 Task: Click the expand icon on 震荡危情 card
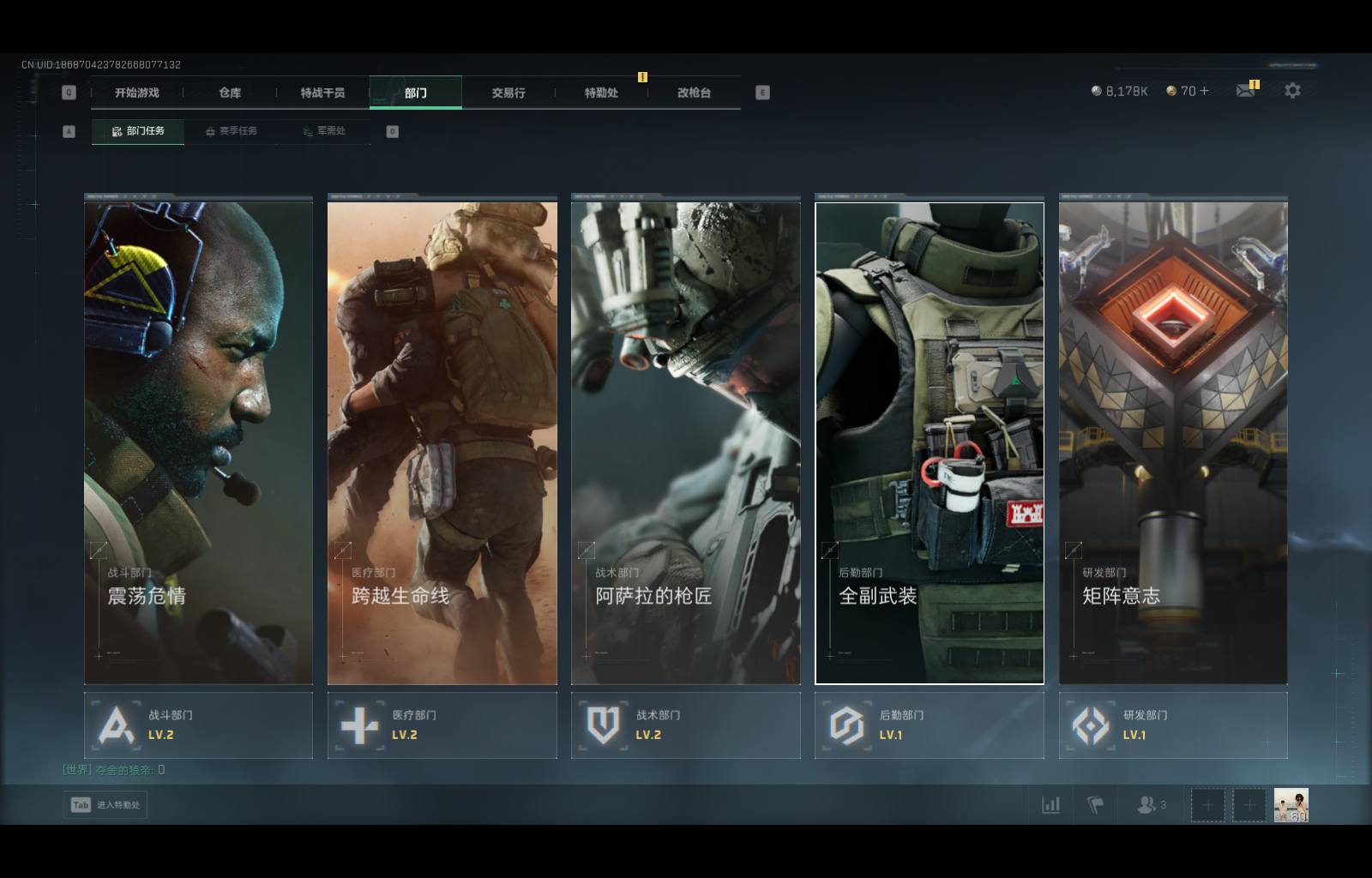click(x=99, y=550)
